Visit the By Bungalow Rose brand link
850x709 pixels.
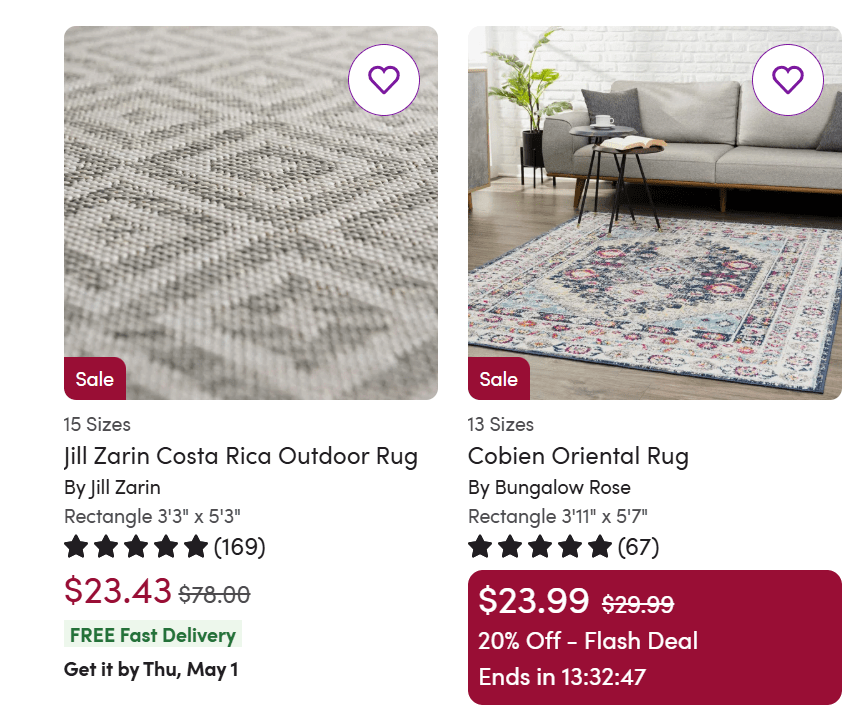pos(549,488)
